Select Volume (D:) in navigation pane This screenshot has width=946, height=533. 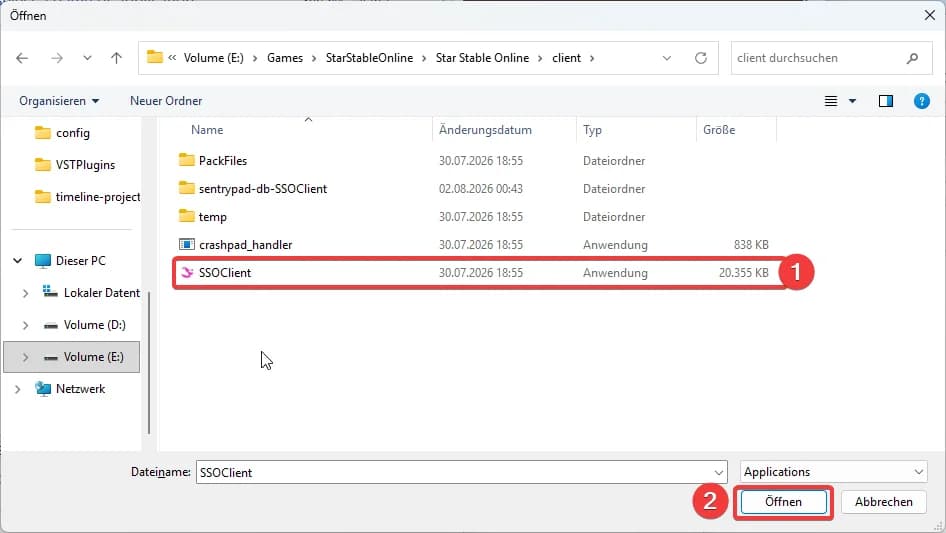95,325
